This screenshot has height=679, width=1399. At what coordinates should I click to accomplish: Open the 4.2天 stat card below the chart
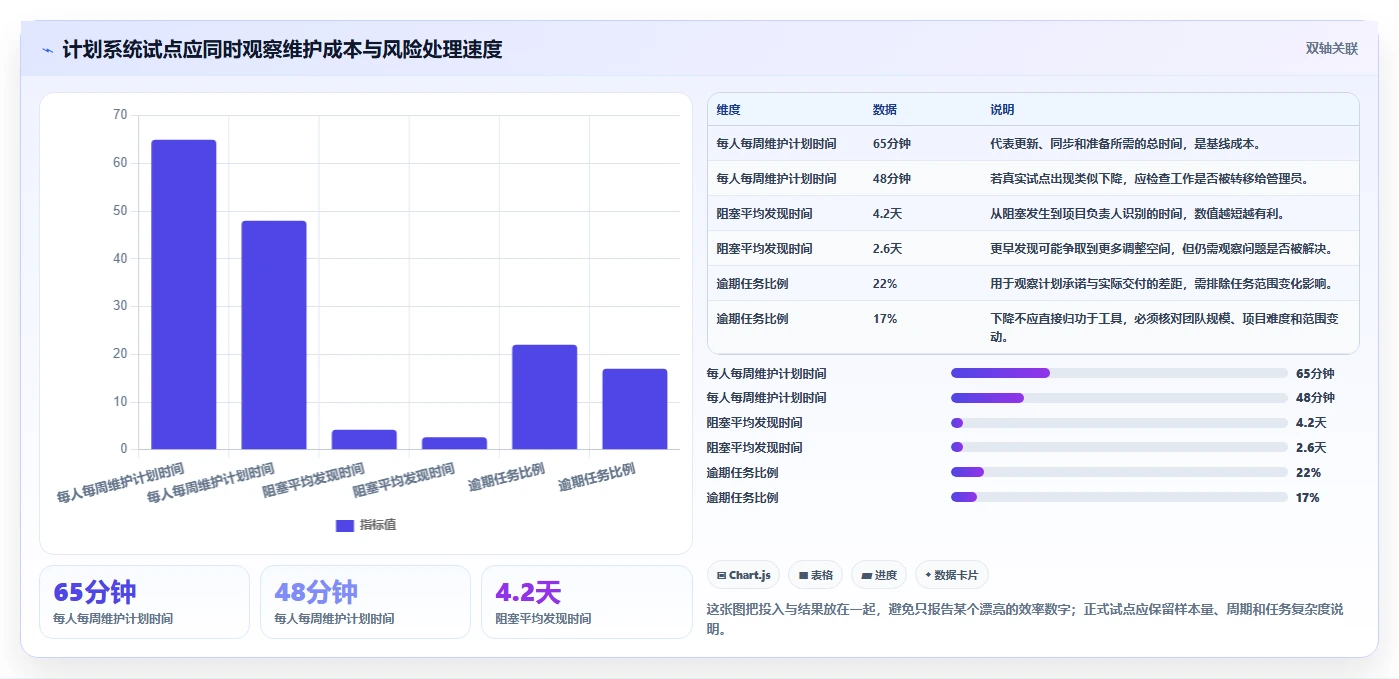pos(587,602)
